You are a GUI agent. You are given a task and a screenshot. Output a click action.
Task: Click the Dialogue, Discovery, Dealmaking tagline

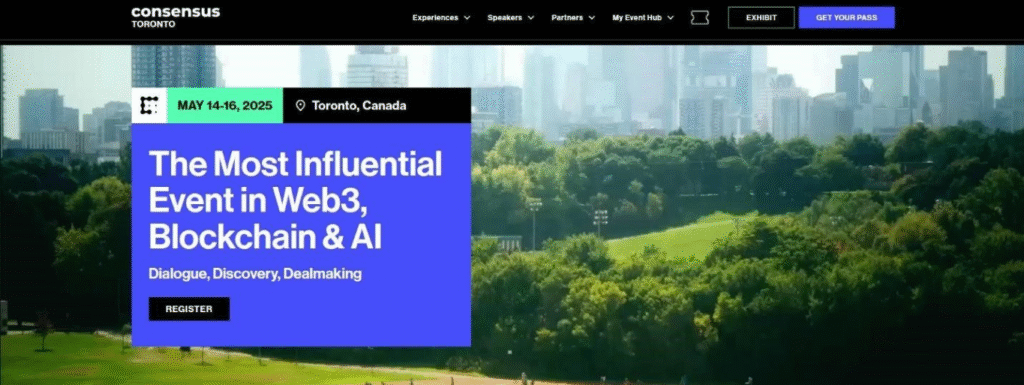coord(255,274)
